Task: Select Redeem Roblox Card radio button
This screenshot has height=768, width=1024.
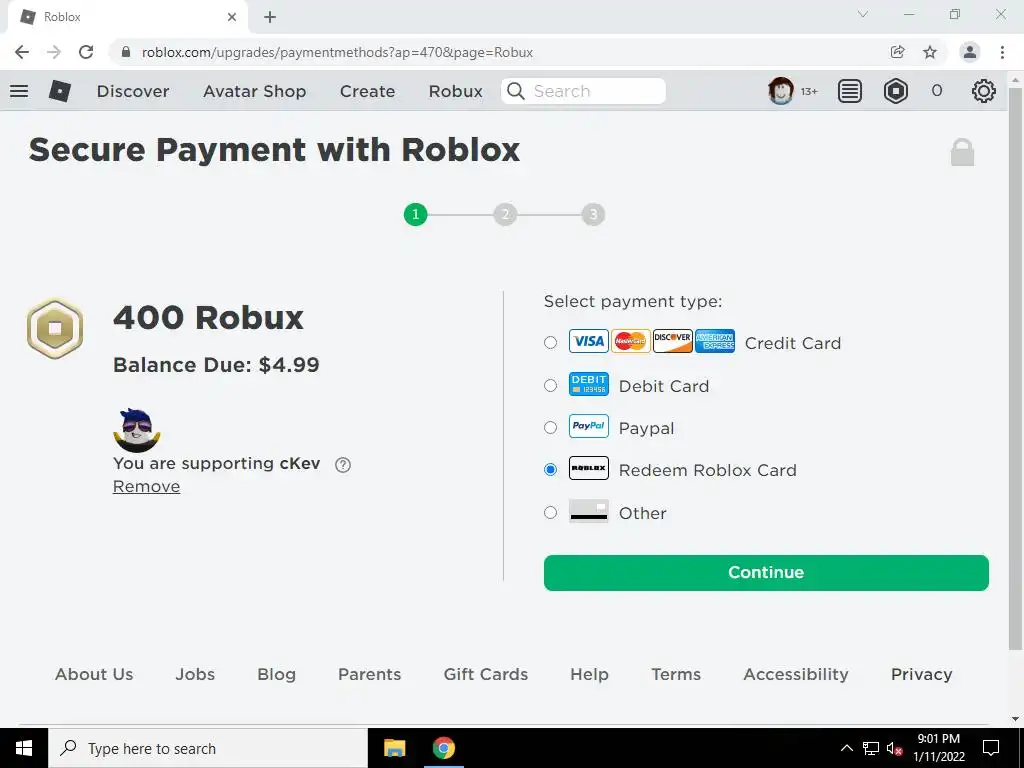Action: (x=551, y=470)
